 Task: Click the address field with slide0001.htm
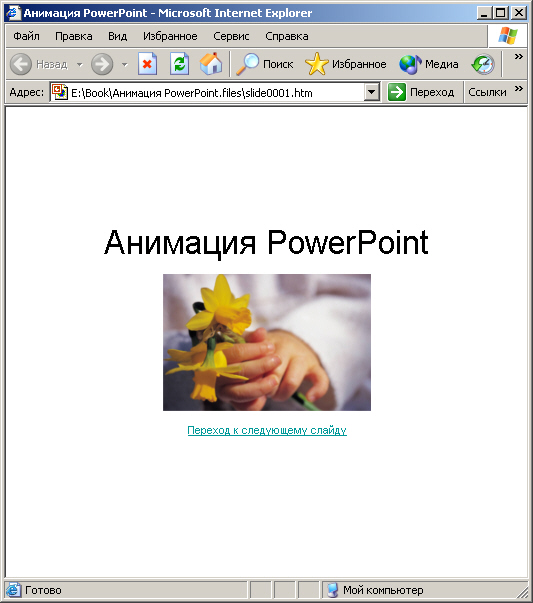click(x=208, y=92)
